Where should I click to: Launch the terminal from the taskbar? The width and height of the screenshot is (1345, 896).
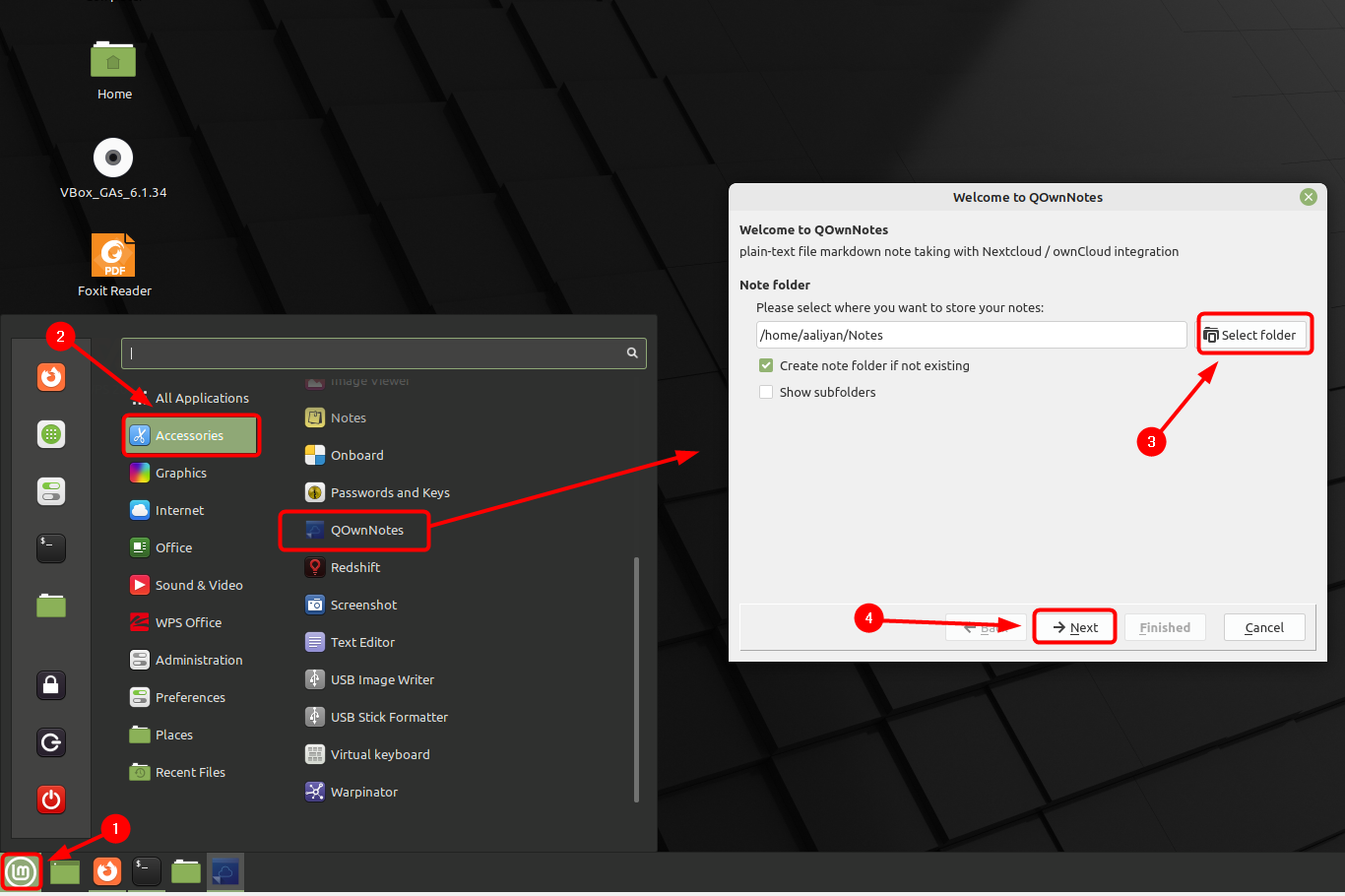point(146,871)
